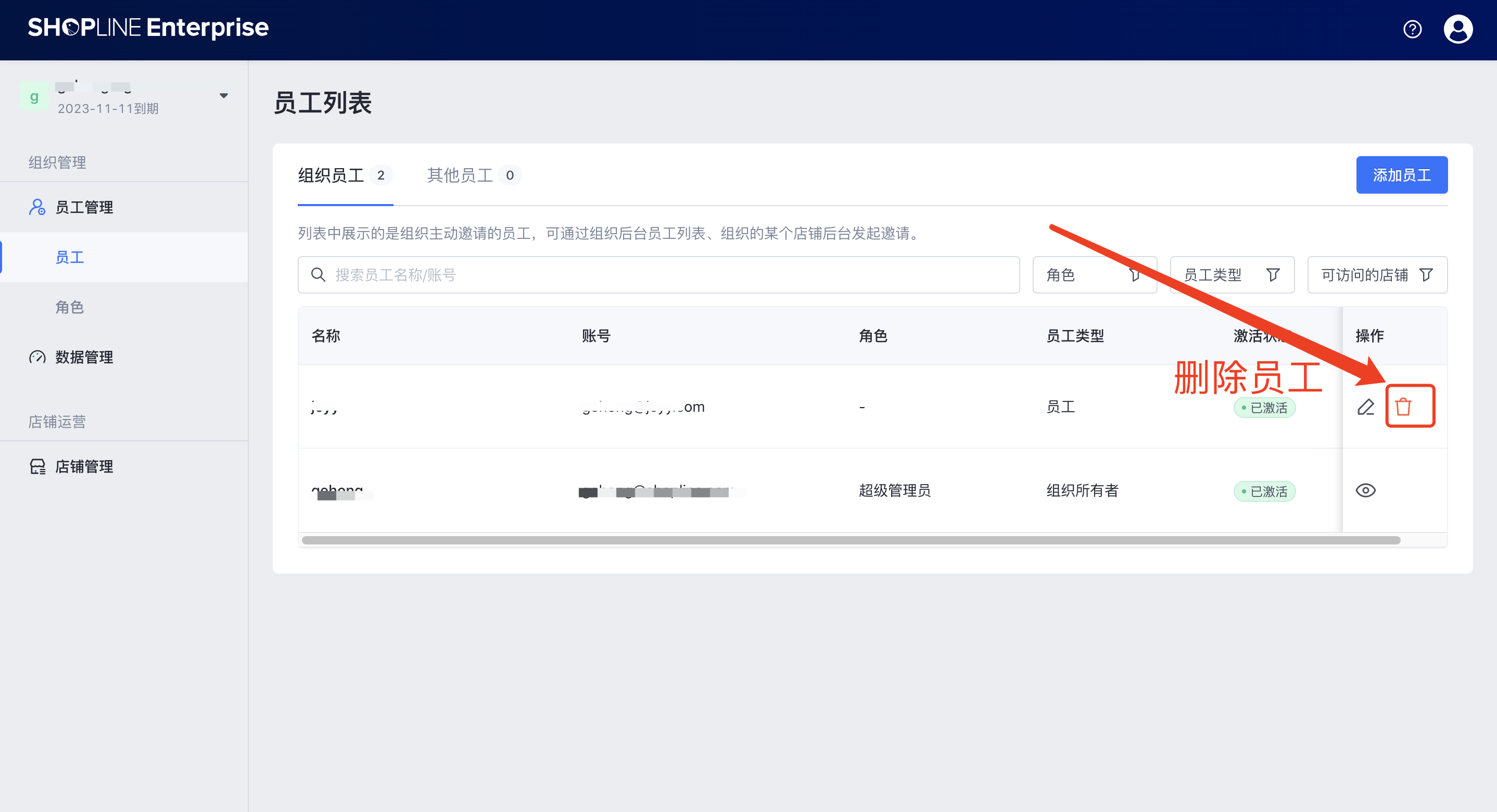The image size is (1497, 812).
Task: Click the eye icon for super admin row
Action: click(x=1365, y=490)
